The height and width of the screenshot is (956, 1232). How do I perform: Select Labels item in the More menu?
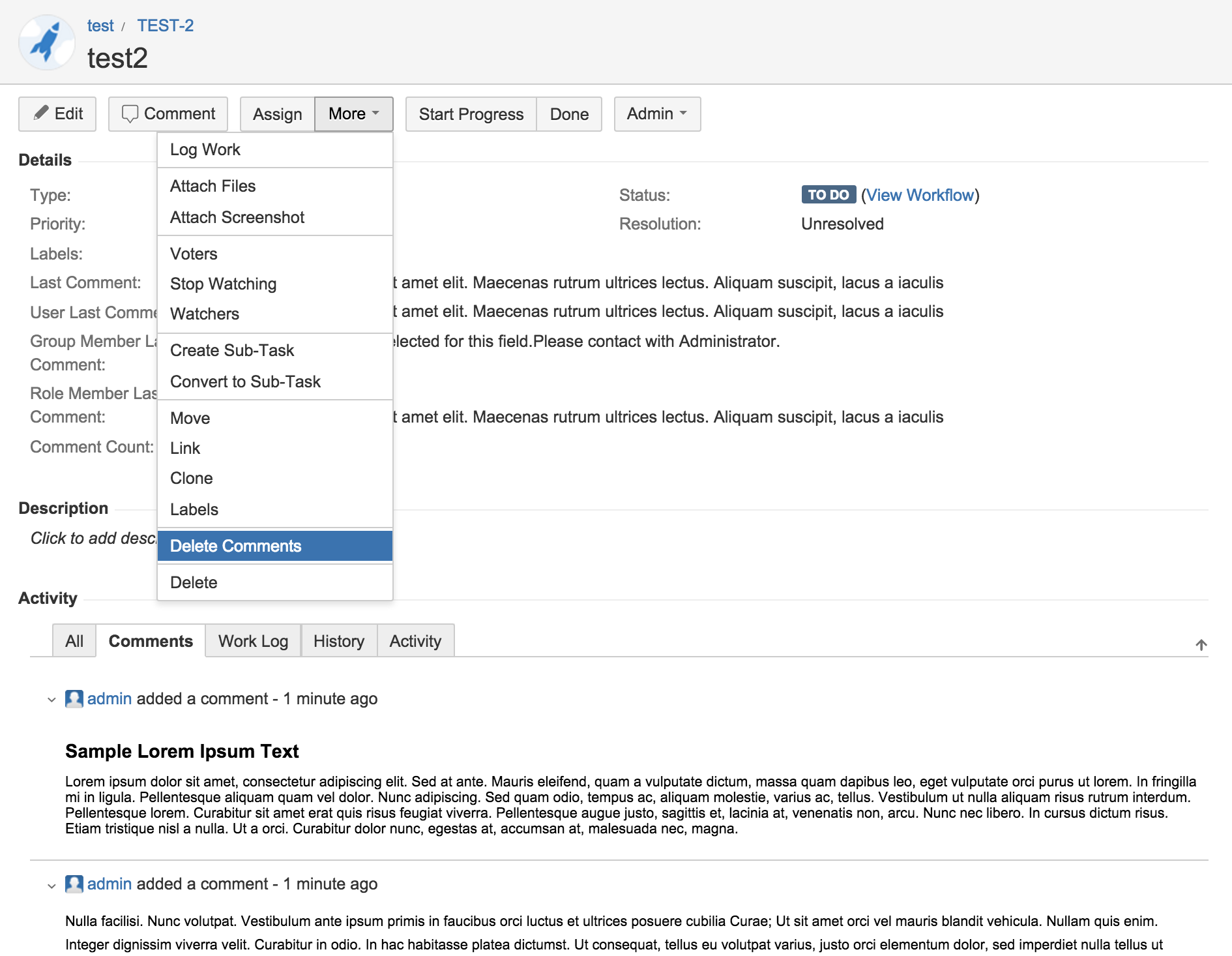275,510
